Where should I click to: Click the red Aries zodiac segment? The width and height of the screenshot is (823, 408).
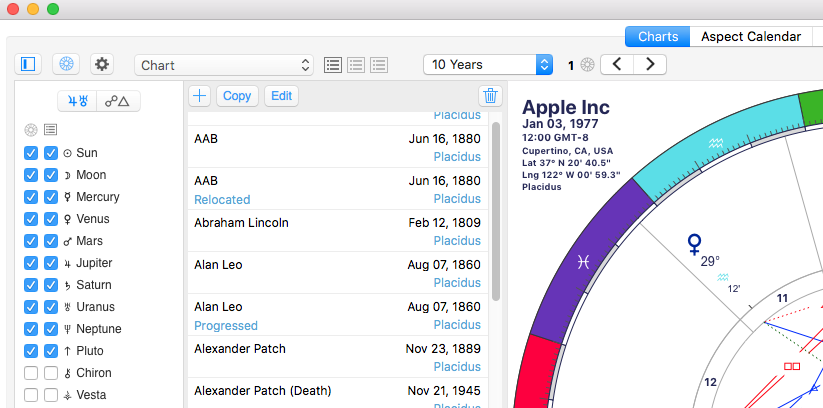coord(536,370)
